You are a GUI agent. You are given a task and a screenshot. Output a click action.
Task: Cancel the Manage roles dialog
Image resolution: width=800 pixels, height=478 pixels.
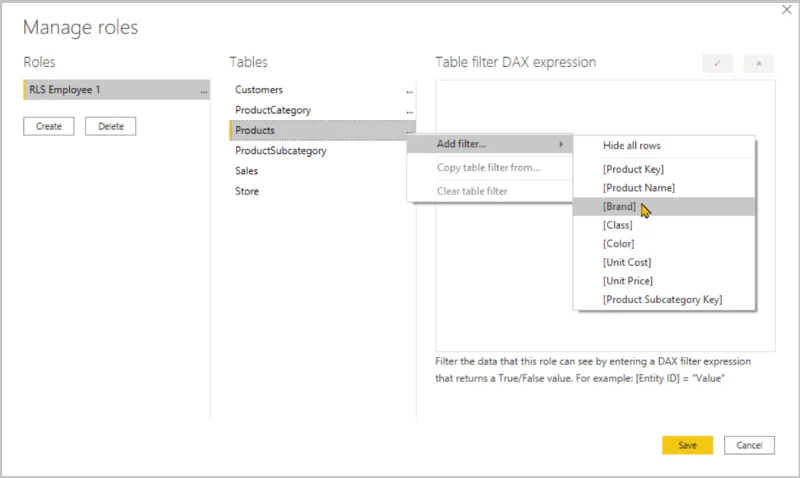click(x=749, y=445)
